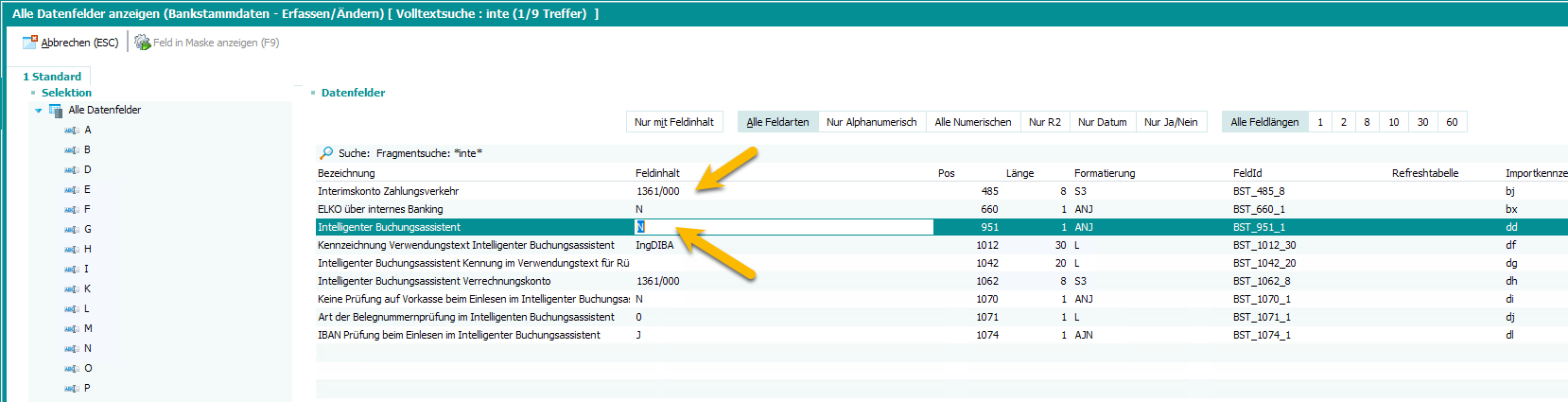Click the icon next to letter P
The height and width of the screenshot is (402, 1568).
coord(71,389)
